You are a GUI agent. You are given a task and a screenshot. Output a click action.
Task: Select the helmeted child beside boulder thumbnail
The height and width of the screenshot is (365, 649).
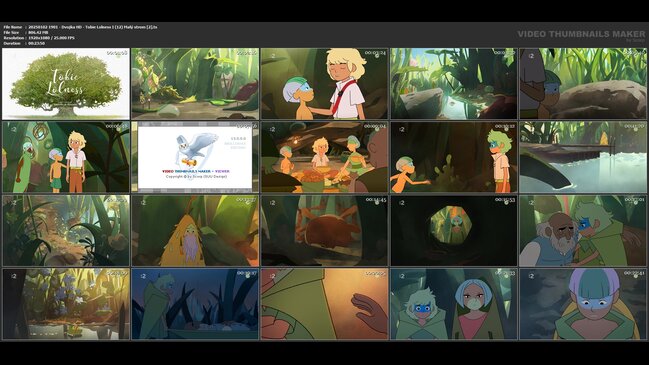pyautogui.click(x=583, y=84)
